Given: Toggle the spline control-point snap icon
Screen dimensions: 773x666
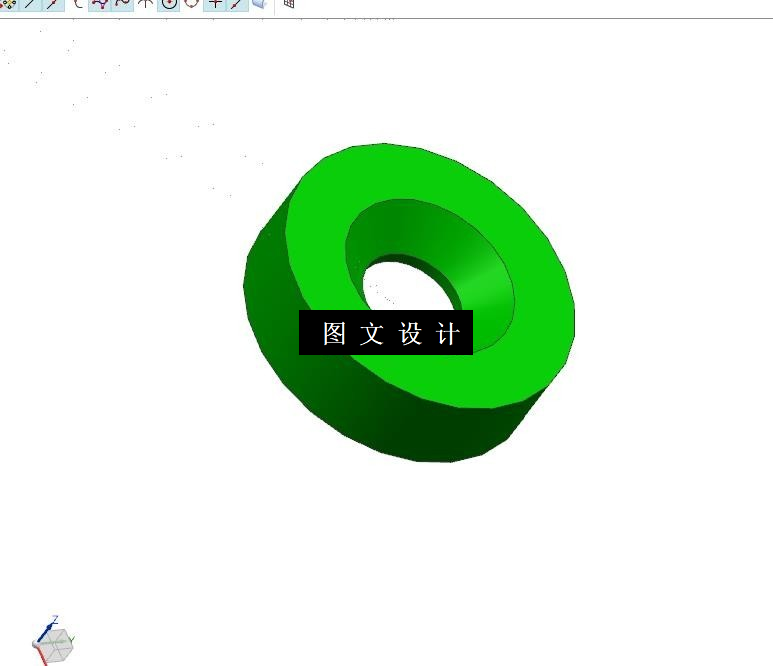Looking at the screenshot, I should 100,4.
